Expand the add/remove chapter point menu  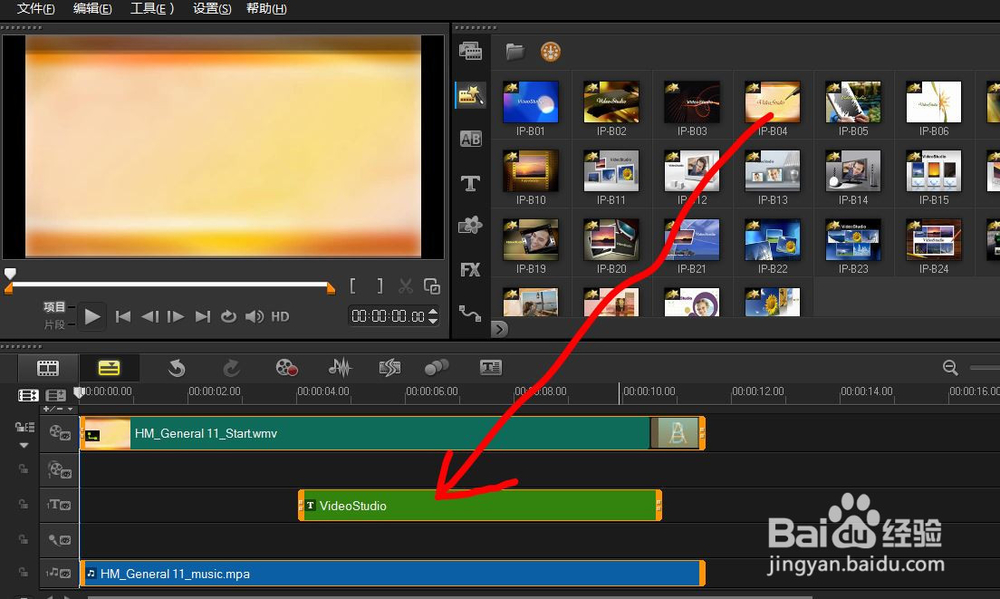pyautogui.click(x=57, y=409)
